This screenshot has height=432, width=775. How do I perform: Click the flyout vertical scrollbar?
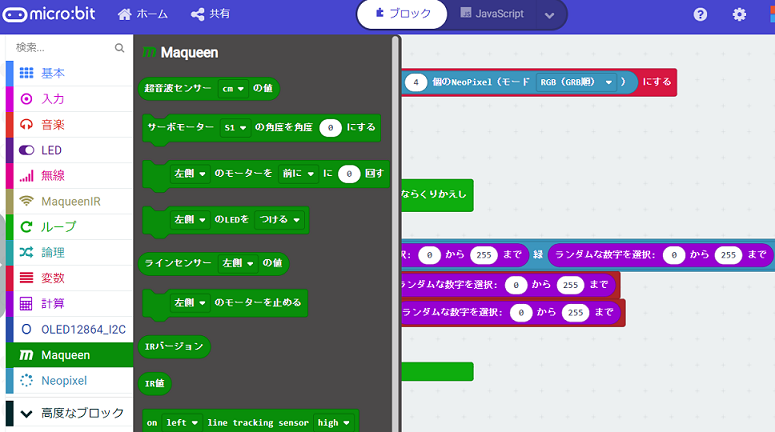click(395, 232)
